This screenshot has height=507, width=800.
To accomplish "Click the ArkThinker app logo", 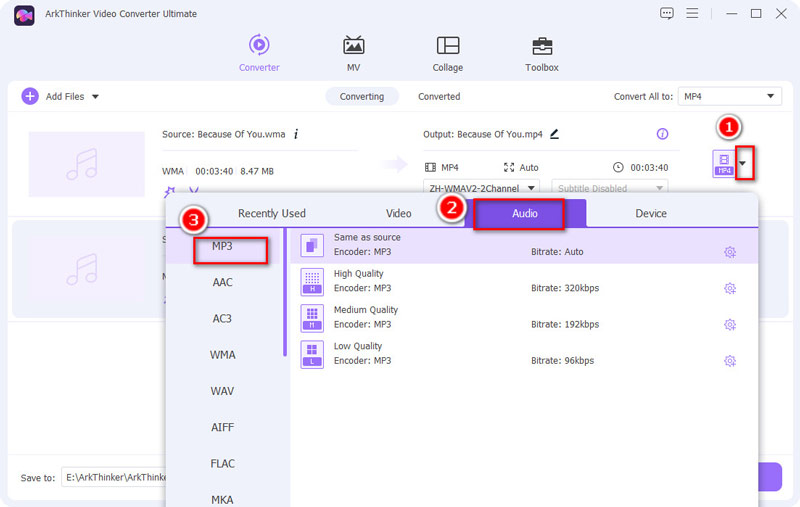I will (x=24, y=15).
